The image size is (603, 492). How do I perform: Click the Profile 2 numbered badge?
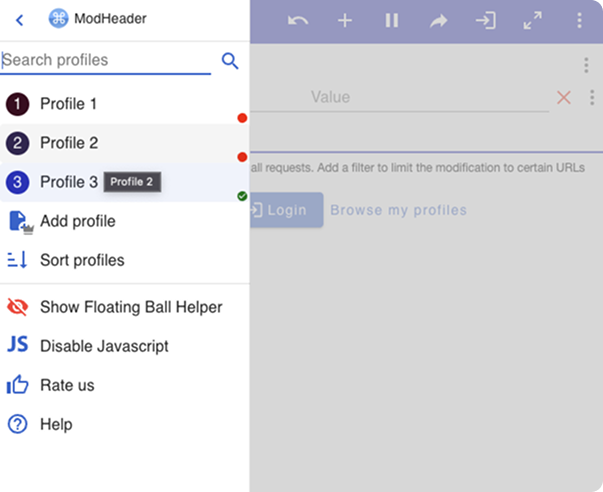pos(17,143)
